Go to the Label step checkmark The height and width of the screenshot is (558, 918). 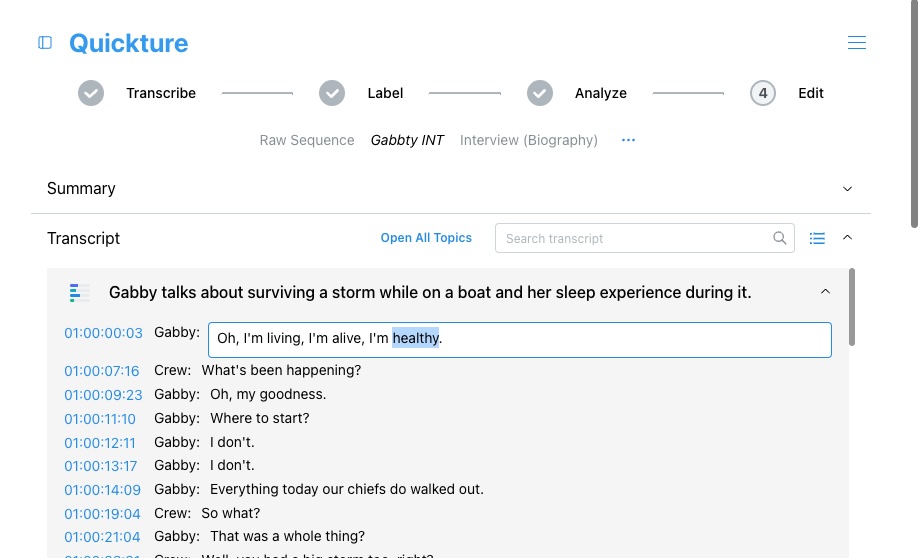click(332, 93)
